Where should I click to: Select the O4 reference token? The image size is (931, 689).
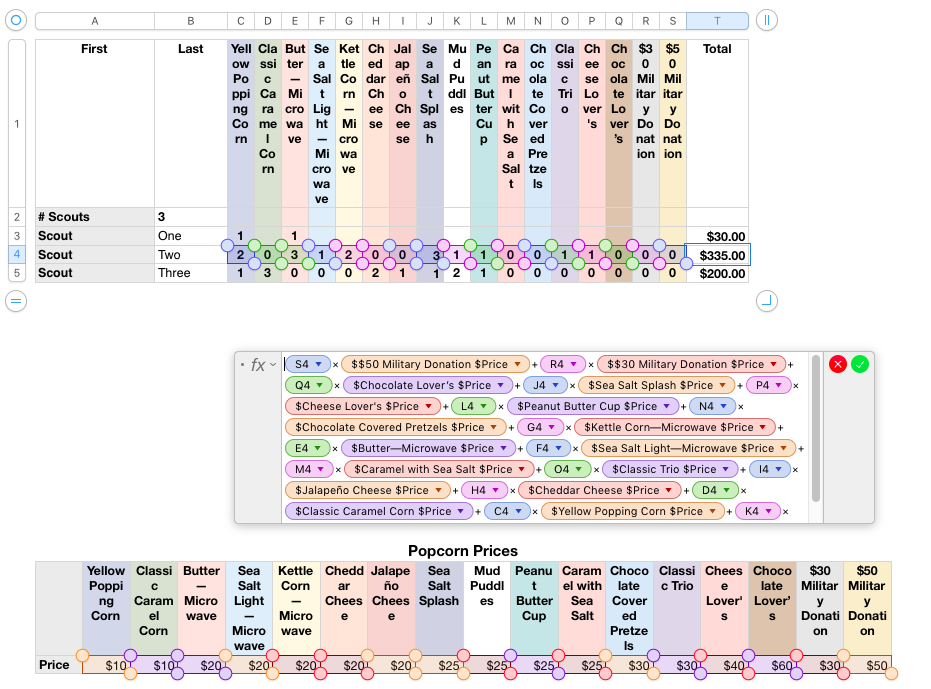point(567,469)
